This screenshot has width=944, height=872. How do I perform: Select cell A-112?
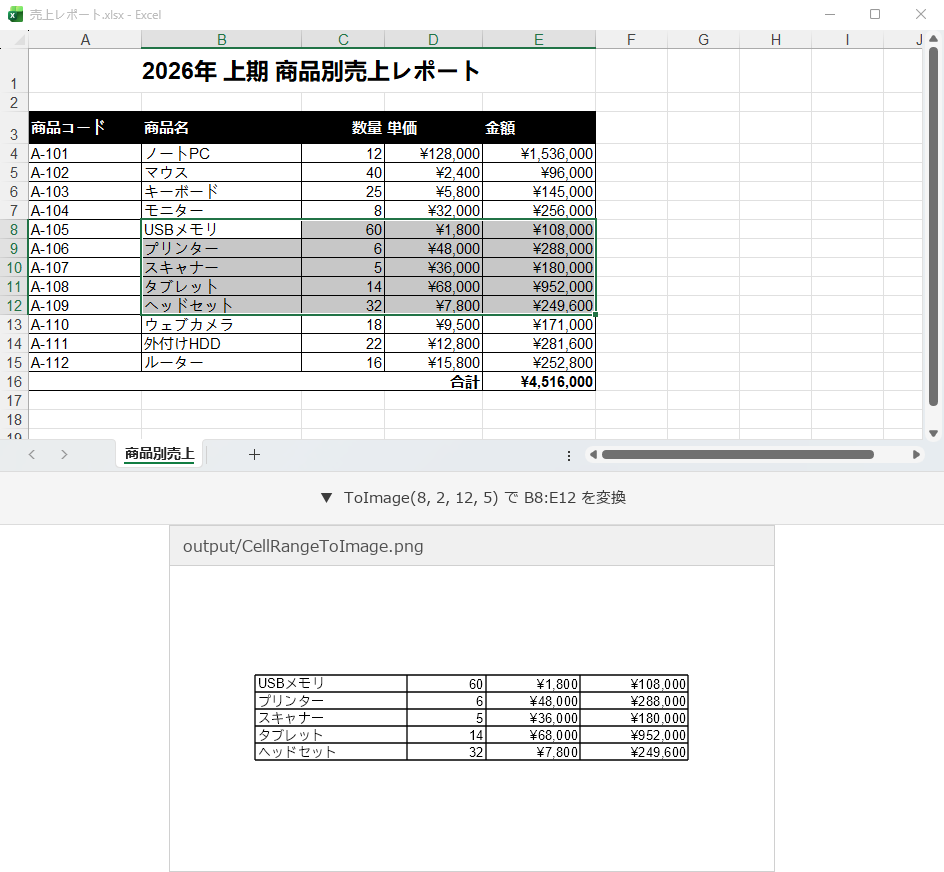[x=85, y=363]
